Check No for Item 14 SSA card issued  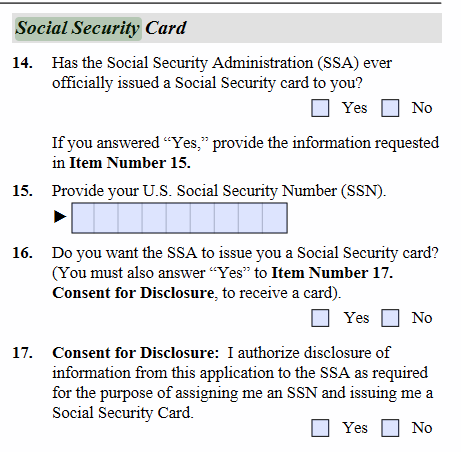(x=390, y=108)
